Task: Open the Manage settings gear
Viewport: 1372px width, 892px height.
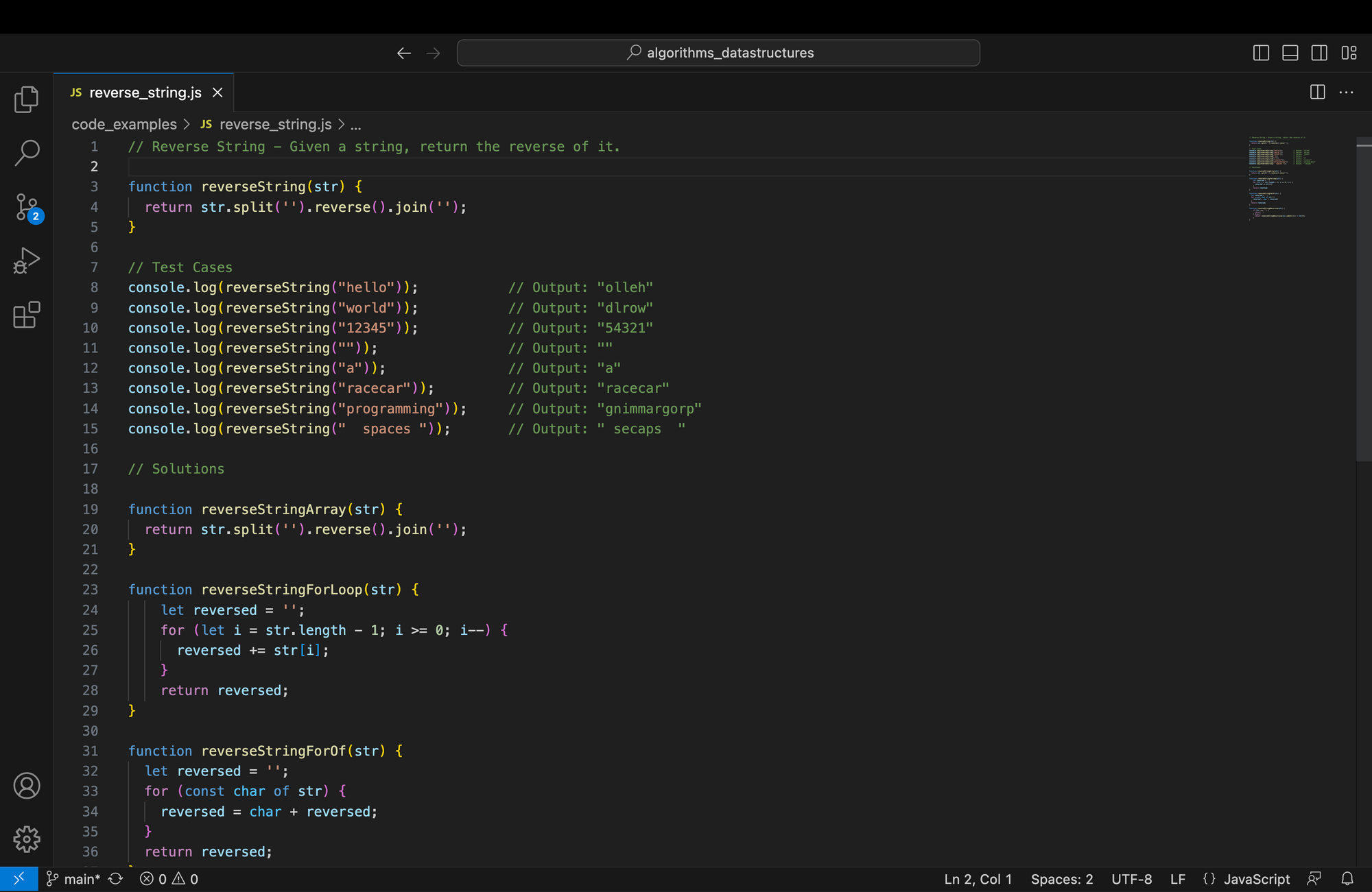Action: 26,839
